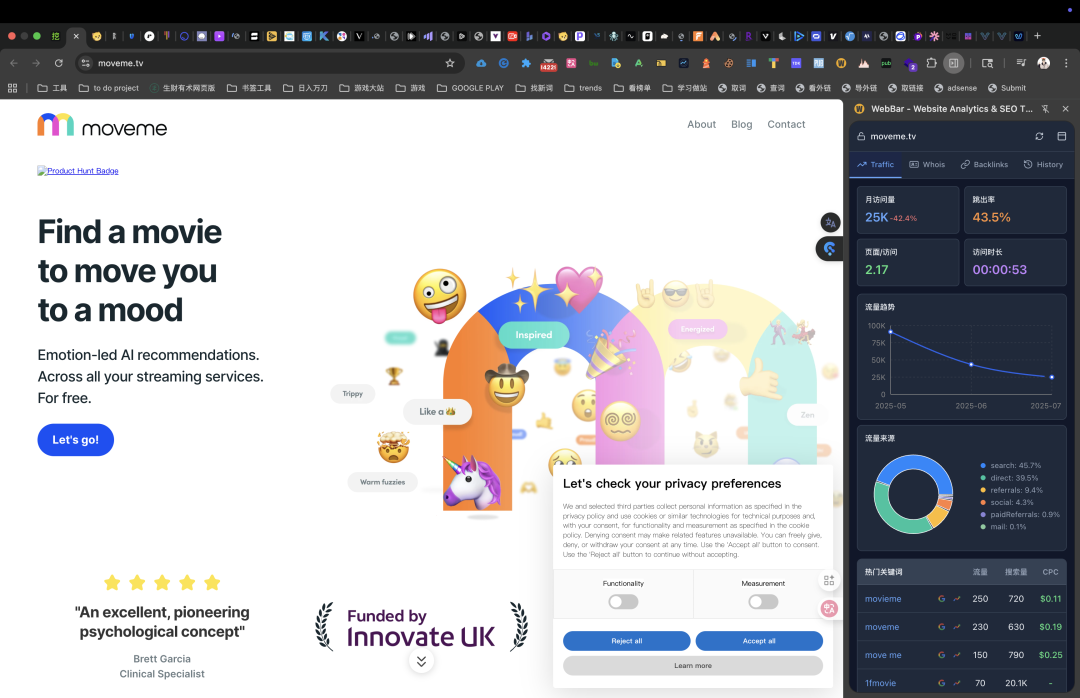Bookmark this page with the star icon
The width and height of the screenshot is (1080, 698).
tap(450, 63)
